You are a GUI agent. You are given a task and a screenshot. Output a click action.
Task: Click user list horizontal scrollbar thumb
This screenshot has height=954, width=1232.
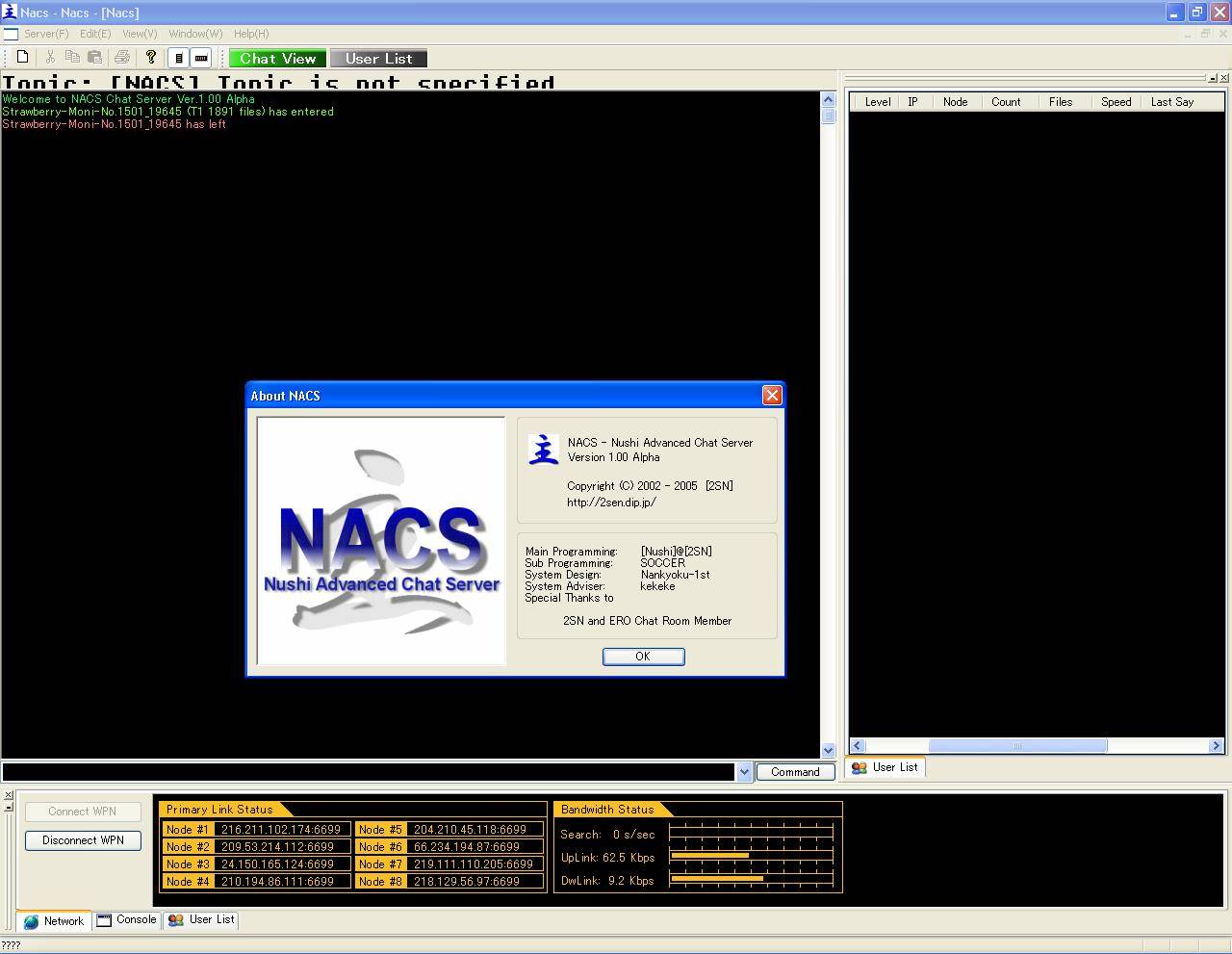1017,746
